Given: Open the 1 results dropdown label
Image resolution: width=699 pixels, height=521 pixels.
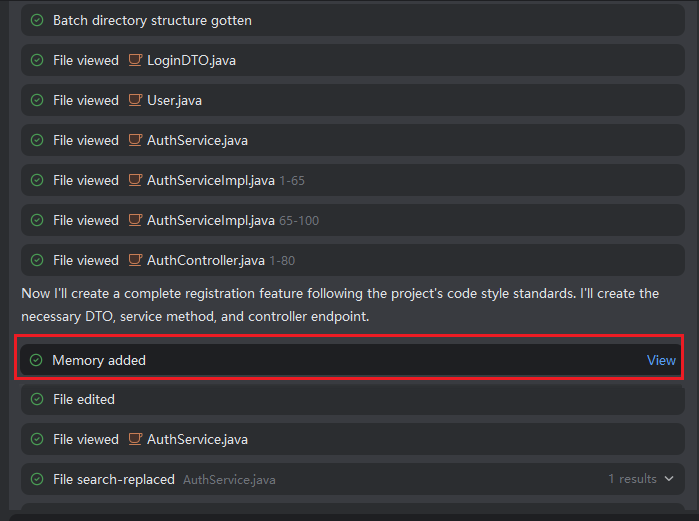Looking at the screenshot, I should tap(632, 479).
